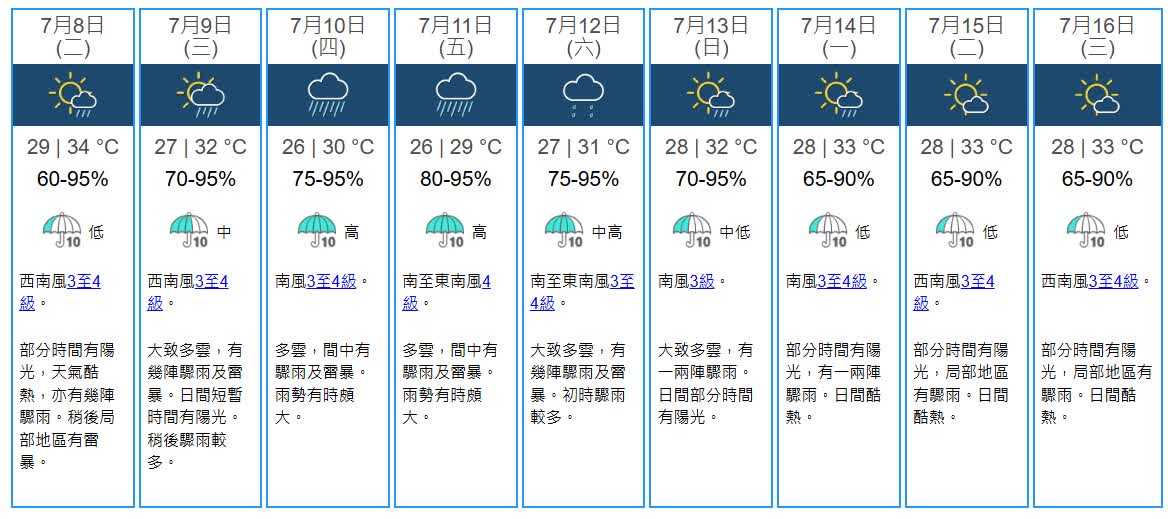
Task: Click the 26 | 29 °C temperature for July 11
Action: 456,147
